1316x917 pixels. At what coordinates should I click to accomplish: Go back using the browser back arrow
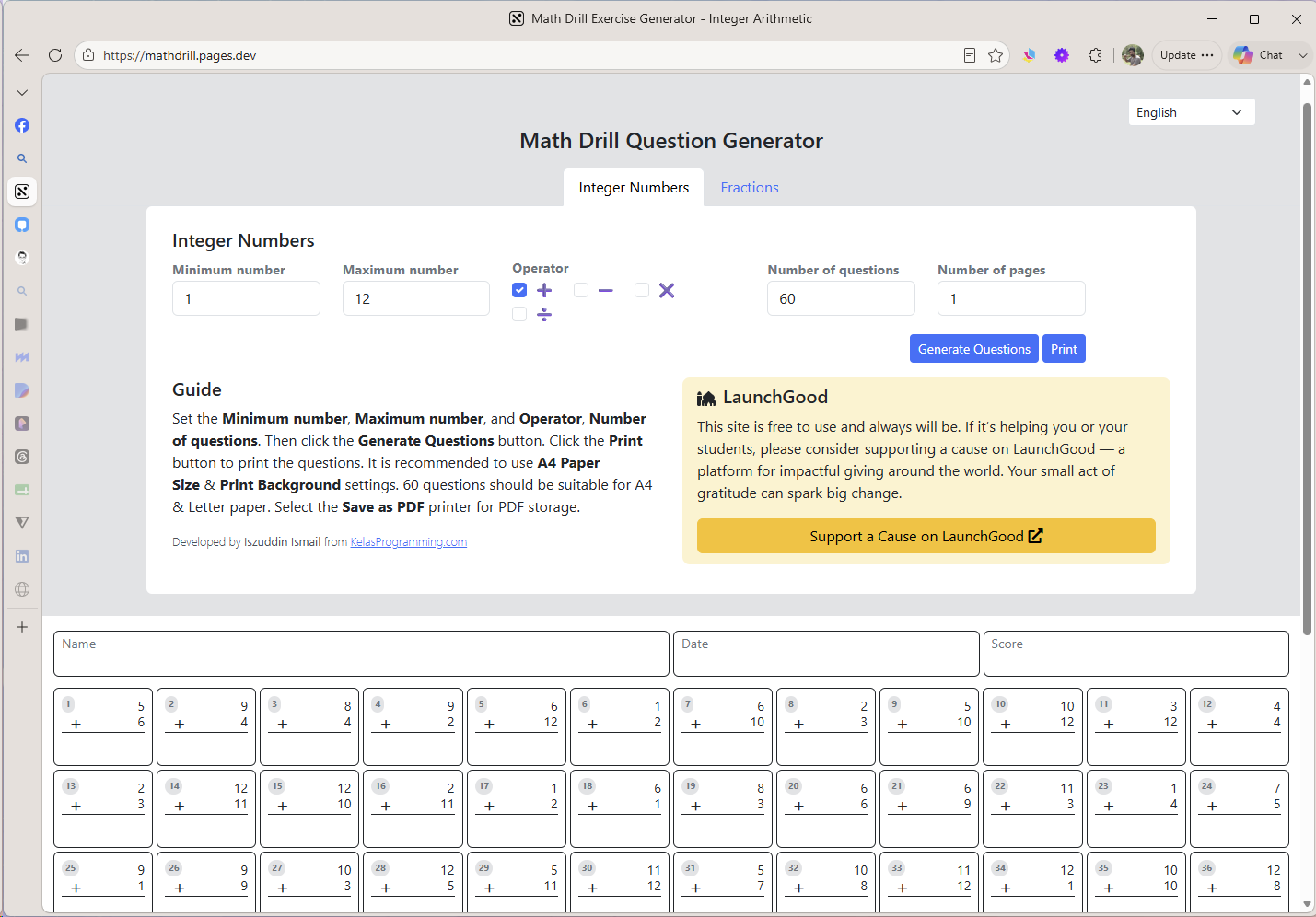(x=22, y=55)
